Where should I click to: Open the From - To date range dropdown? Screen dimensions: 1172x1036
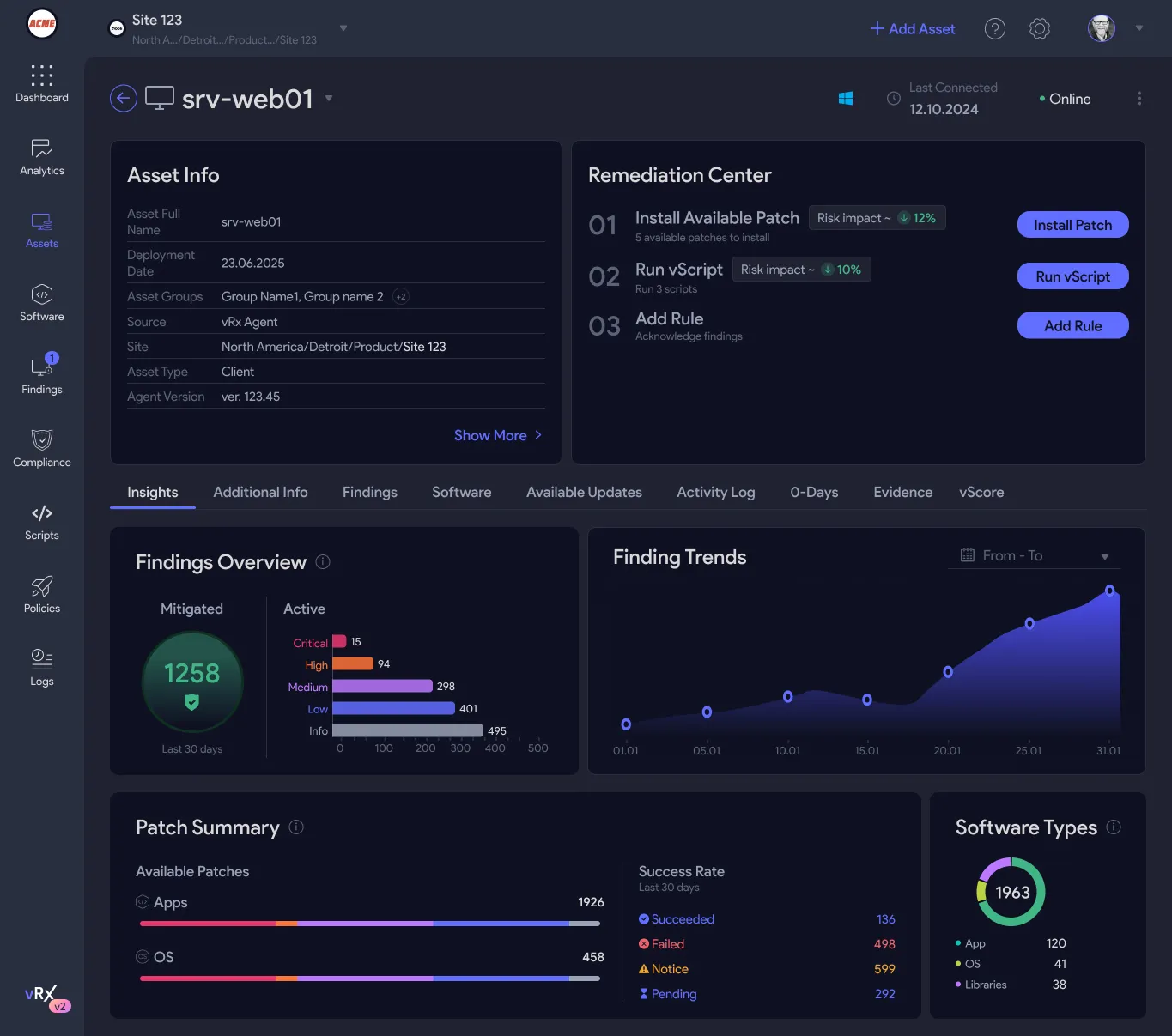1035,556
